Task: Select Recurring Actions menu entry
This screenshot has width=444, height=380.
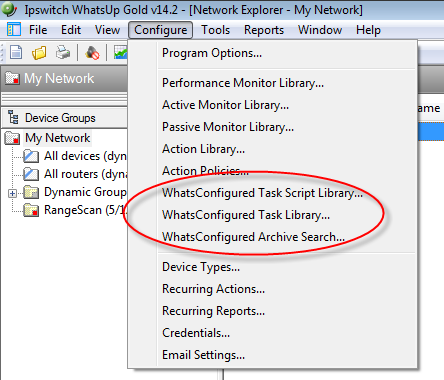Action: pos(272,289)
